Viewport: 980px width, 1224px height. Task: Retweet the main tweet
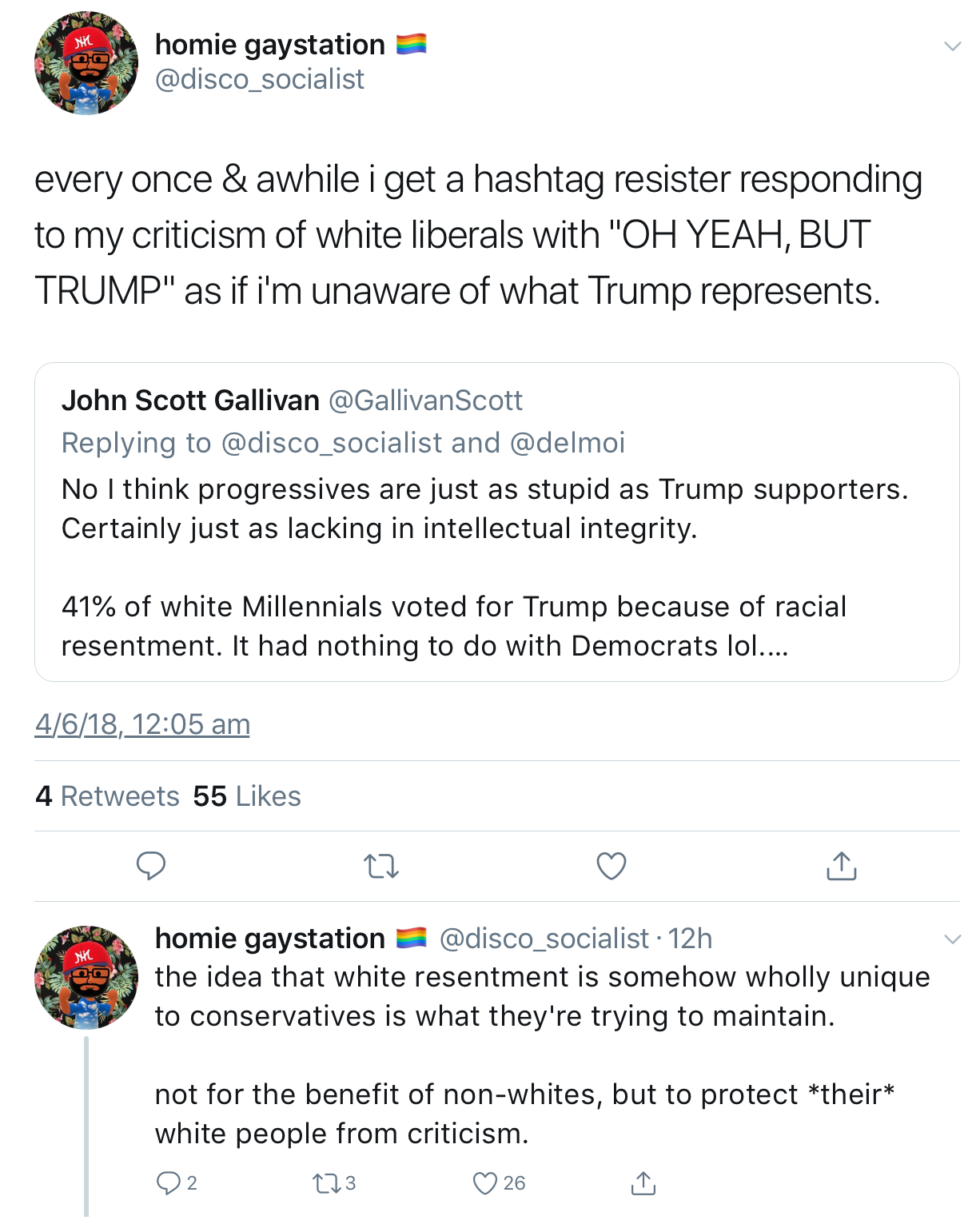[x=381, y=867]
